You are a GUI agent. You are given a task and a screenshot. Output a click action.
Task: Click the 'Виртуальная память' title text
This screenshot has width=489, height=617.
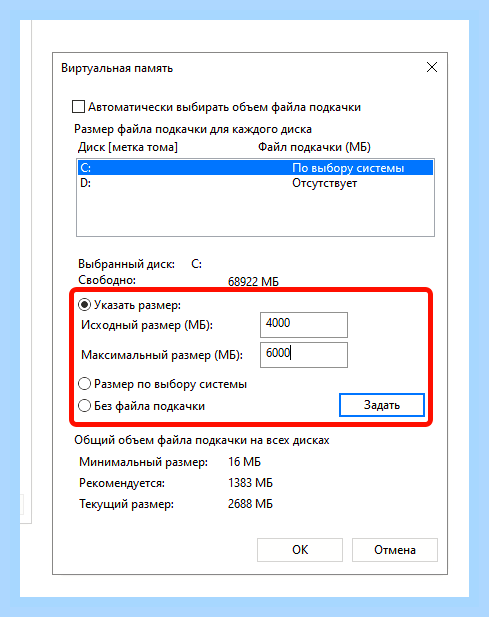tap(117, 68)
